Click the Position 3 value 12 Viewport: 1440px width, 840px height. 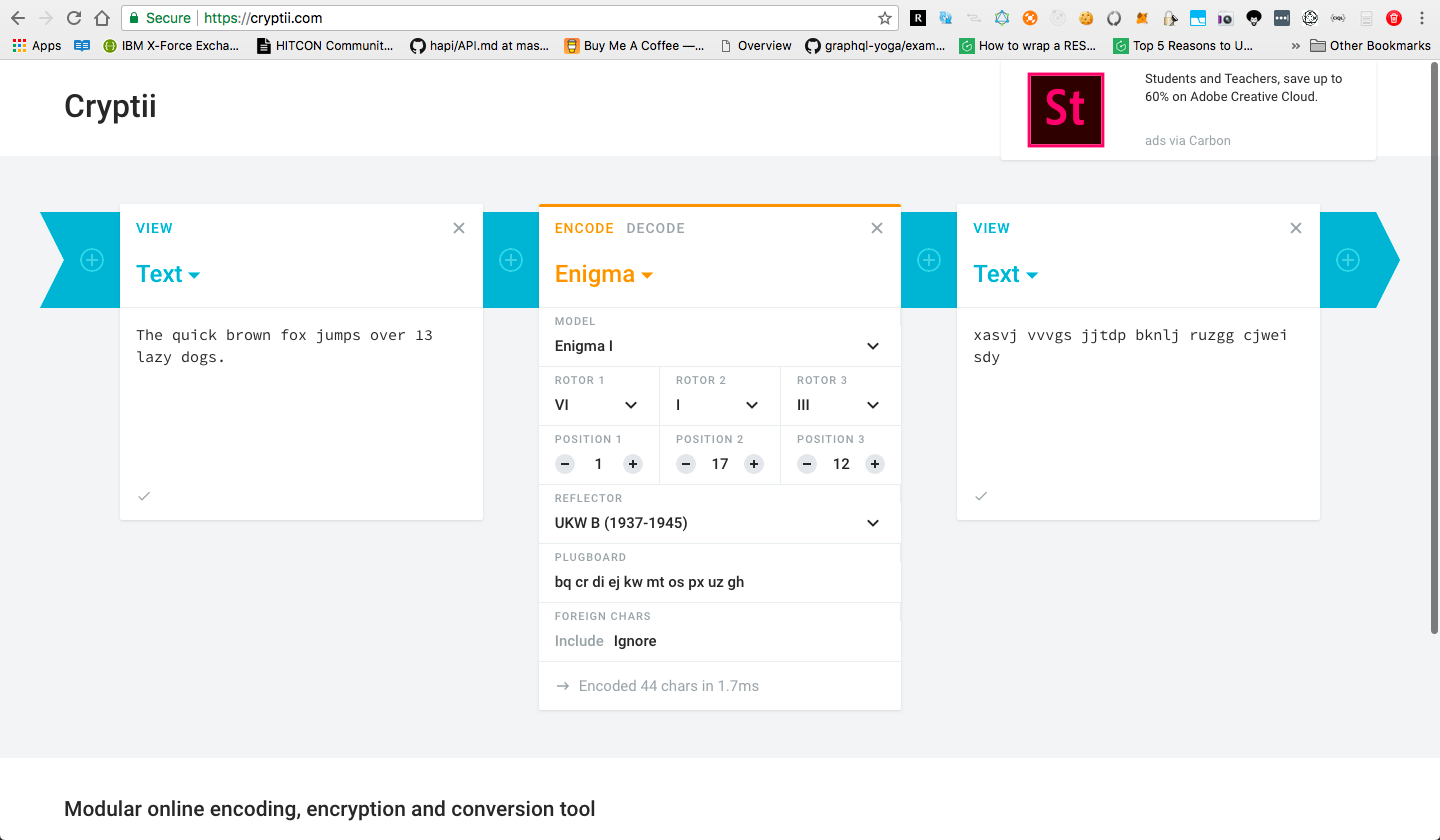coord(841,464)
